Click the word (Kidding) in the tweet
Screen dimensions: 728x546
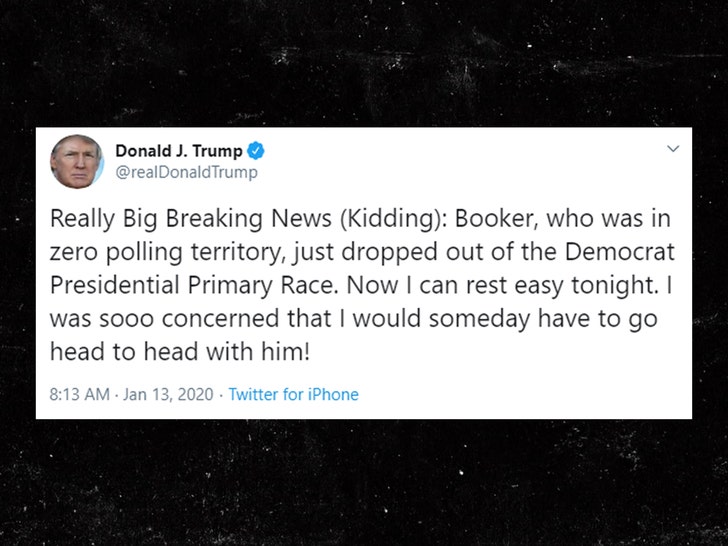(393, 219)
